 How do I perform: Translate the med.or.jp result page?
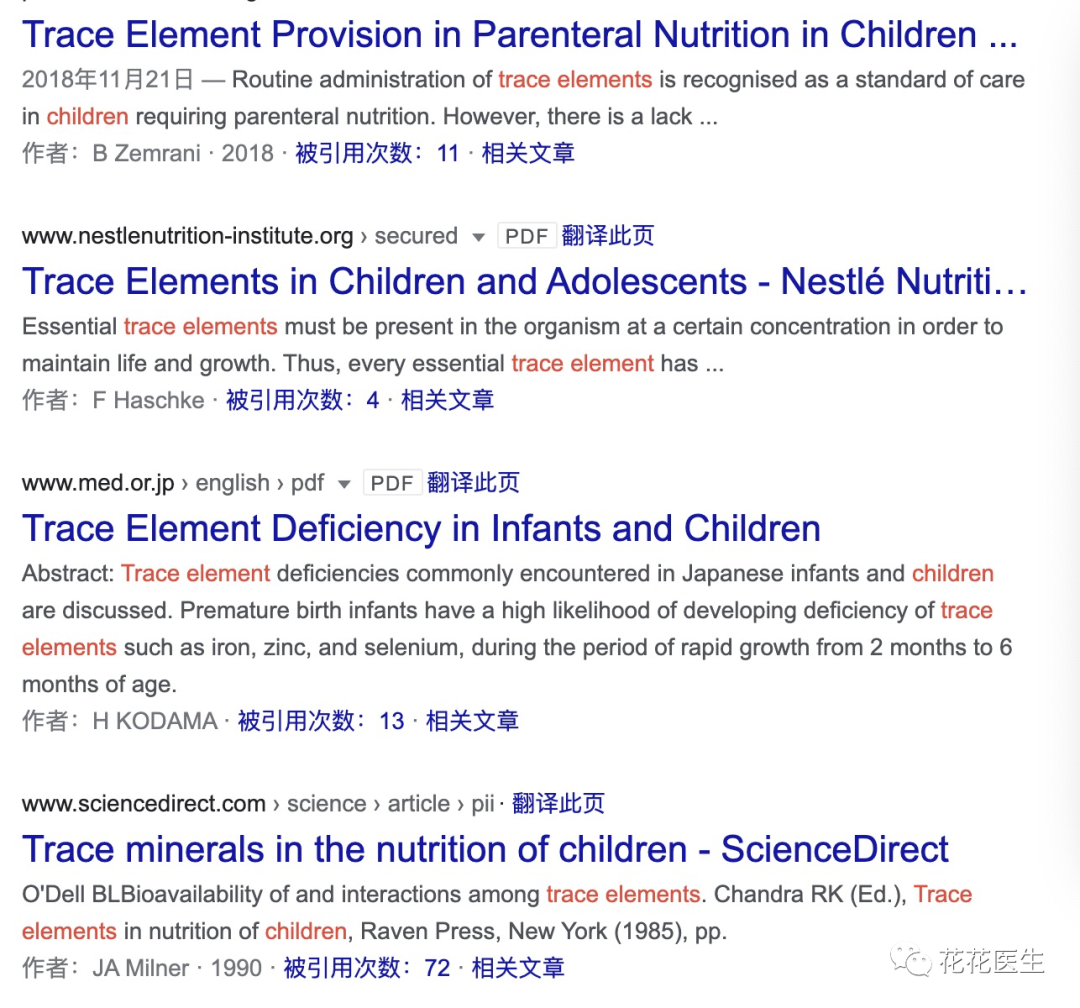(473, 483)
